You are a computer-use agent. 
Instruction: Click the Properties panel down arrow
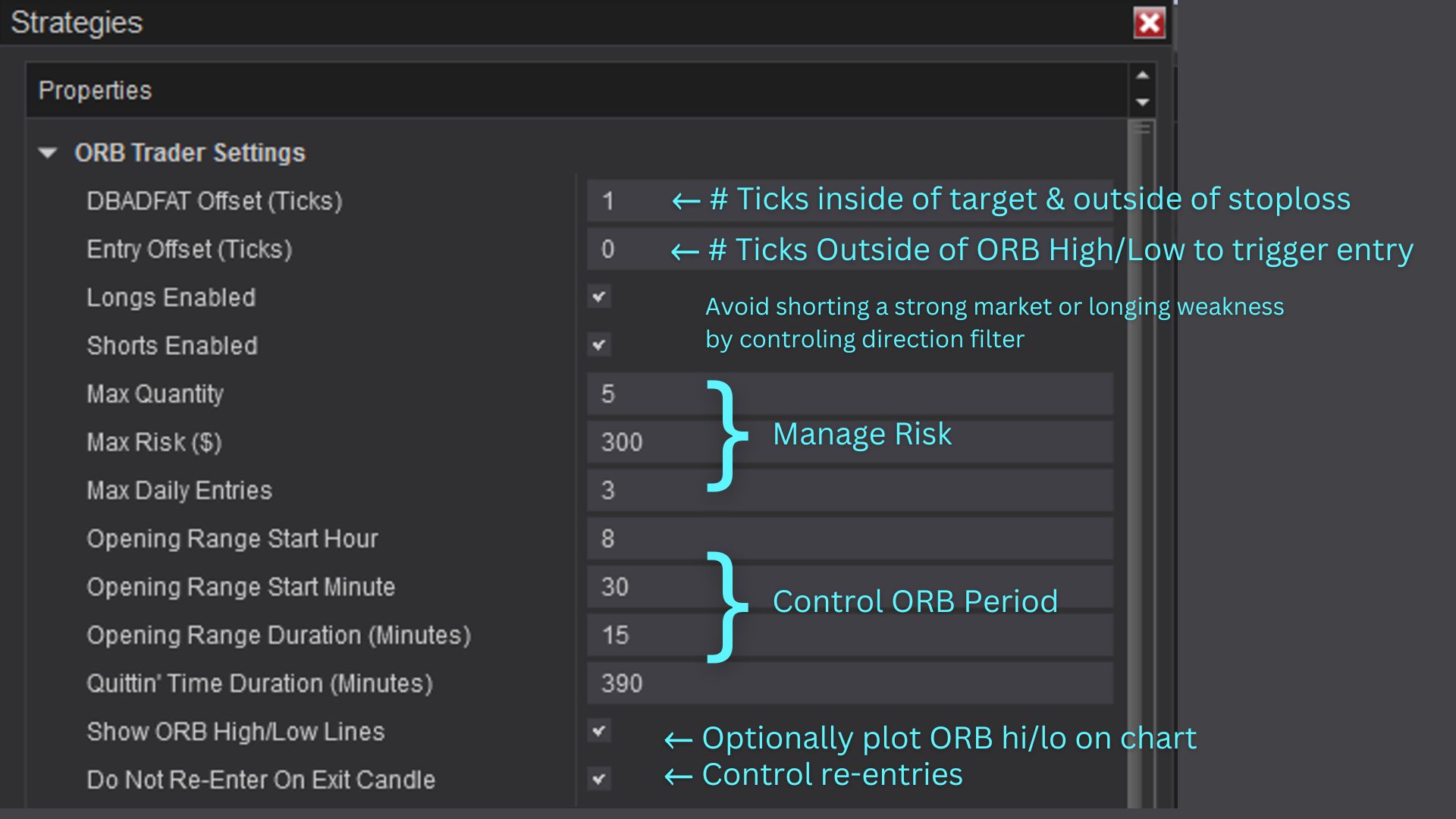pos(1143,102)
